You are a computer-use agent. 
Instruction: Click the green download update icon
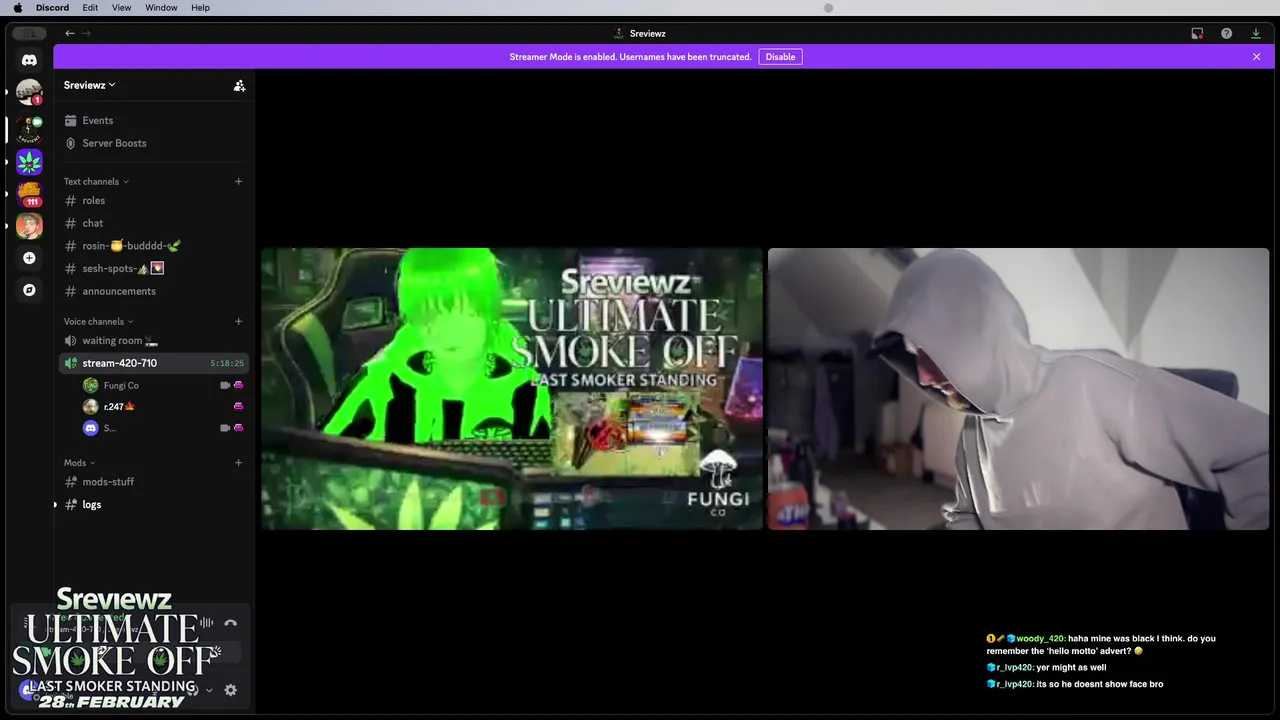point(1256,33)
